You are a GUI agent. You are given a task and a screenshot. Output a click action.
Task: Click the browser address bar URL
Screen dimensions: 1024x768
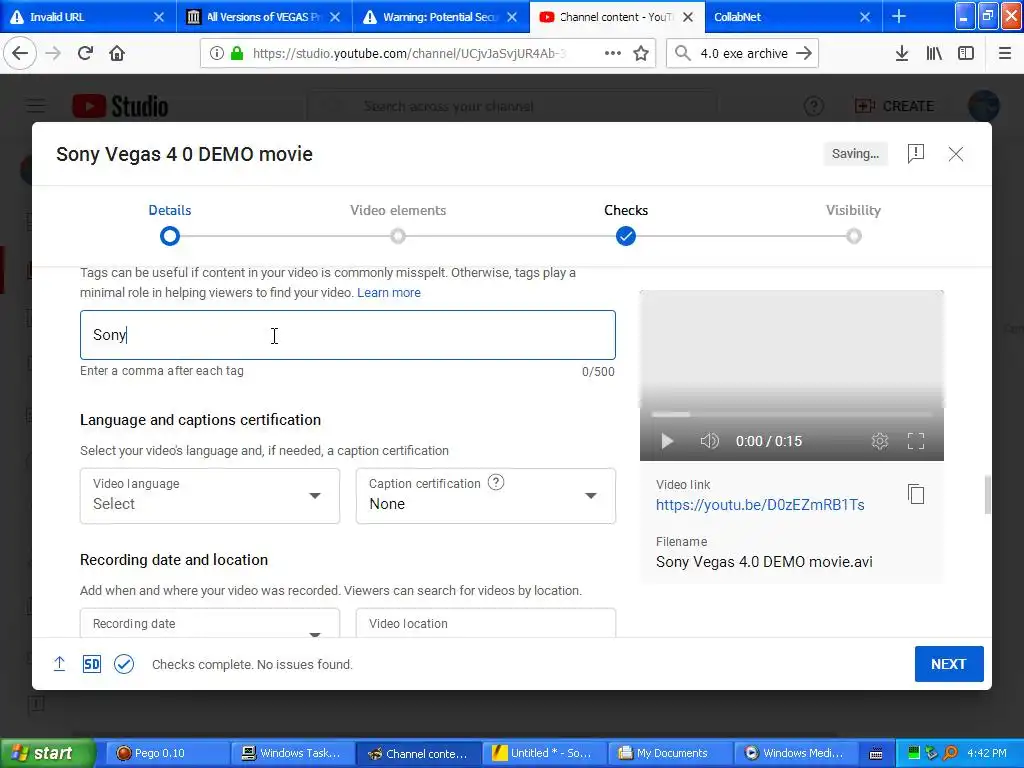(x=409, y=54)
